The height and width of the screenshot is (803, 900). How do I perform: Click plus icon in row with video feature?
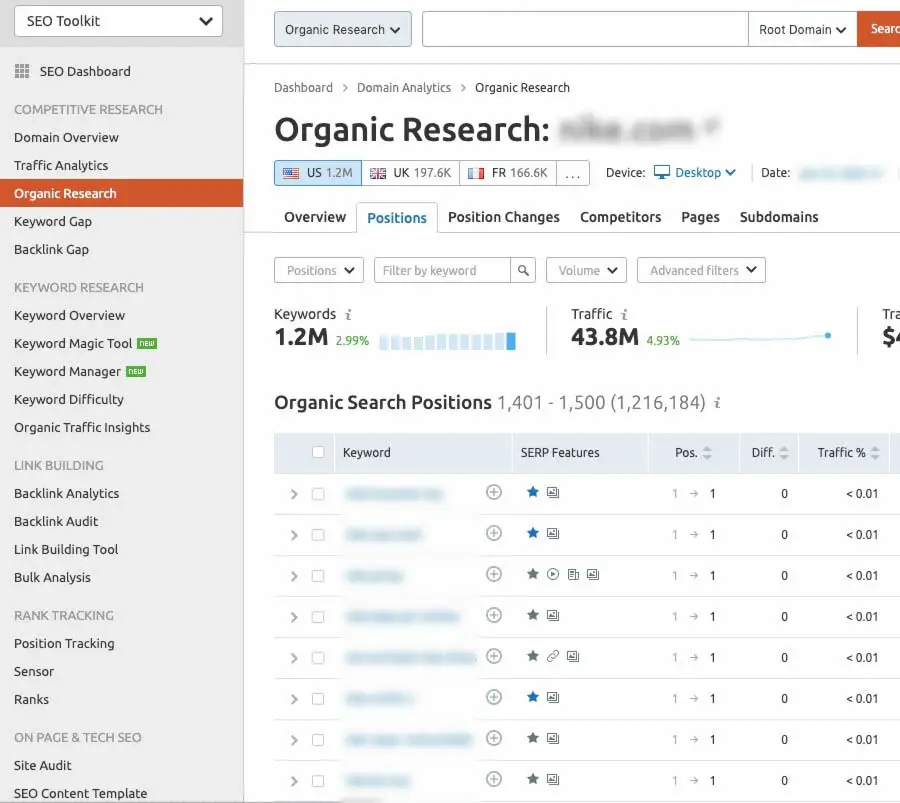pyautogui.click(x=494, y=575)
